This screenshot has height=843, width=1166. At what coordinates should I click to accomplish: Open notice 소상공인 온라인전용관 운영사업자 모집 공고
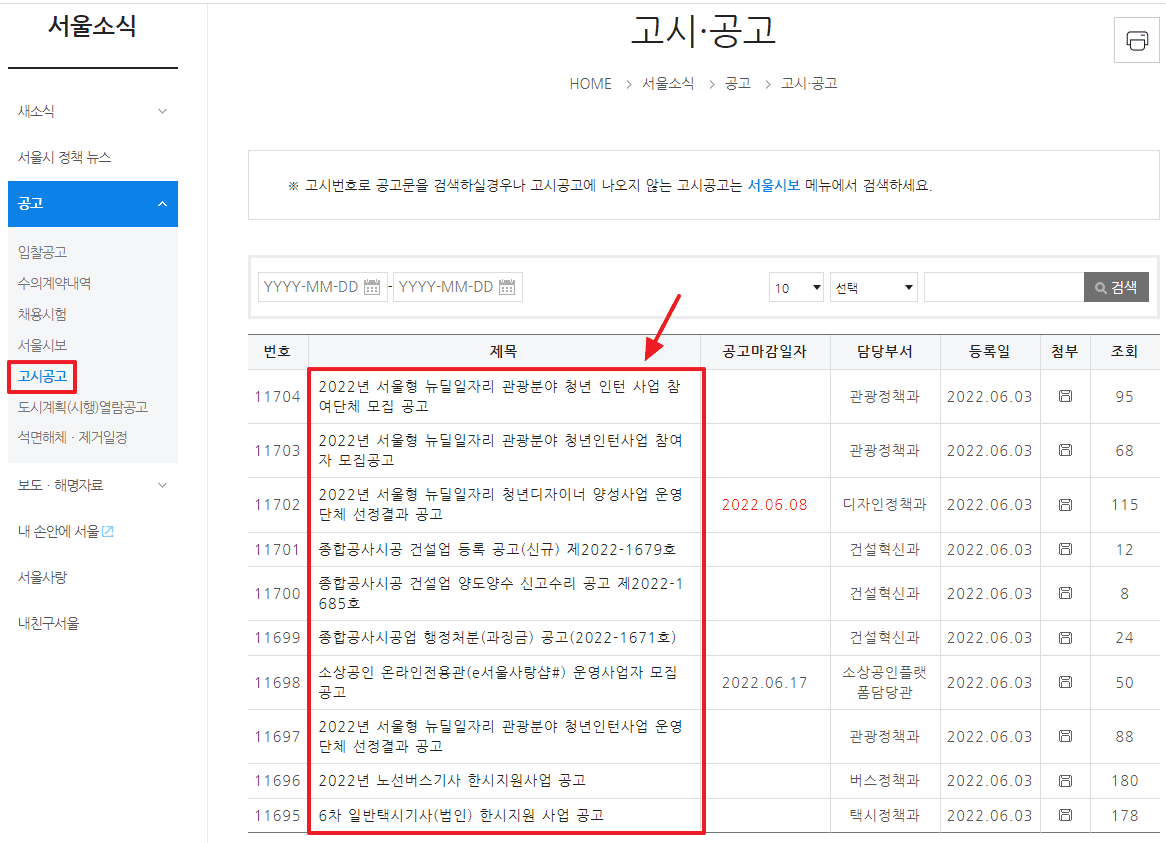pyautogui.click(x=497, y=682)
